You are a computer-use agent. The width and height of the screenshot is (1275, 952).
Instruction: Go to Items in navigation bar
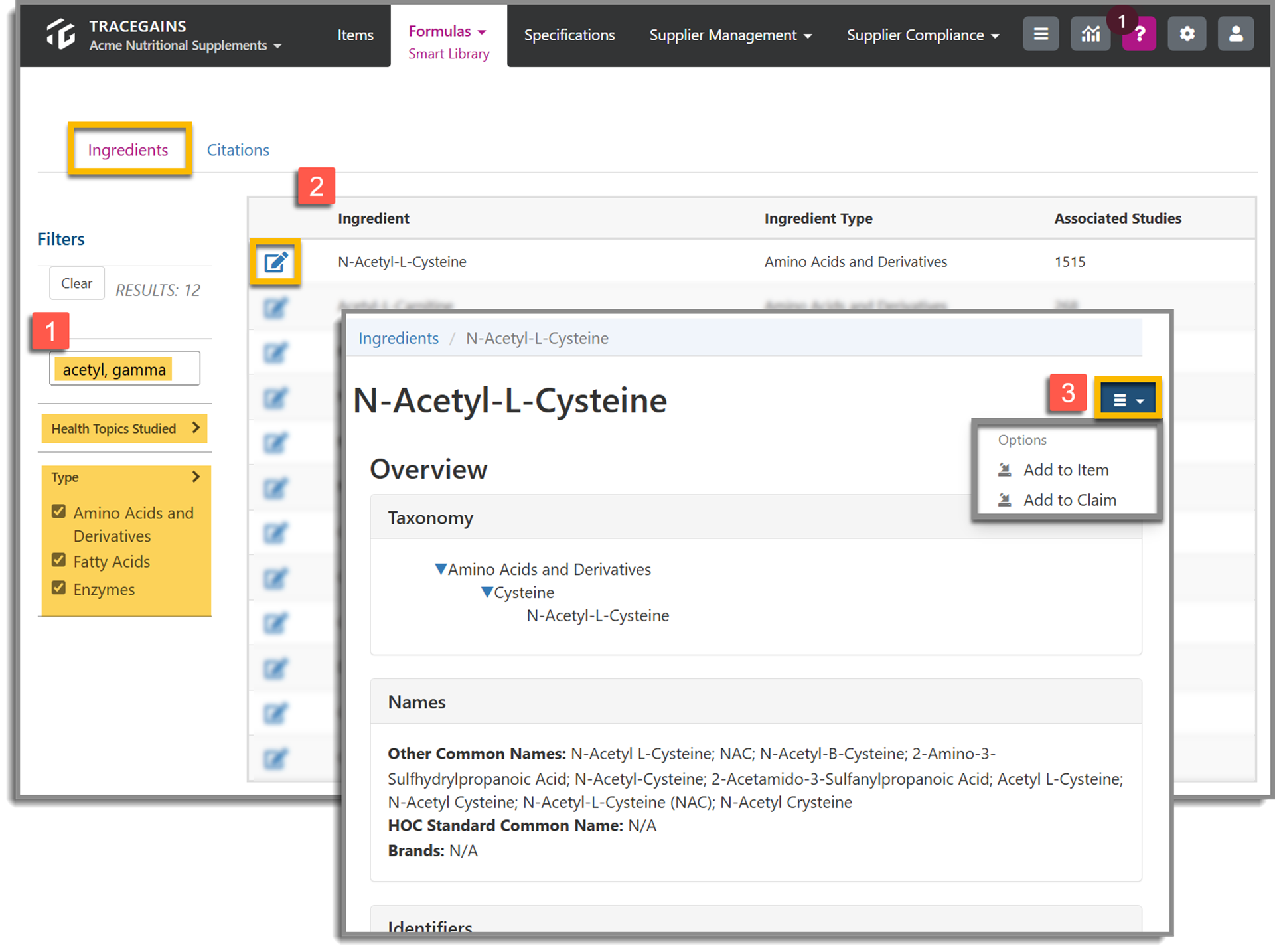355,35
